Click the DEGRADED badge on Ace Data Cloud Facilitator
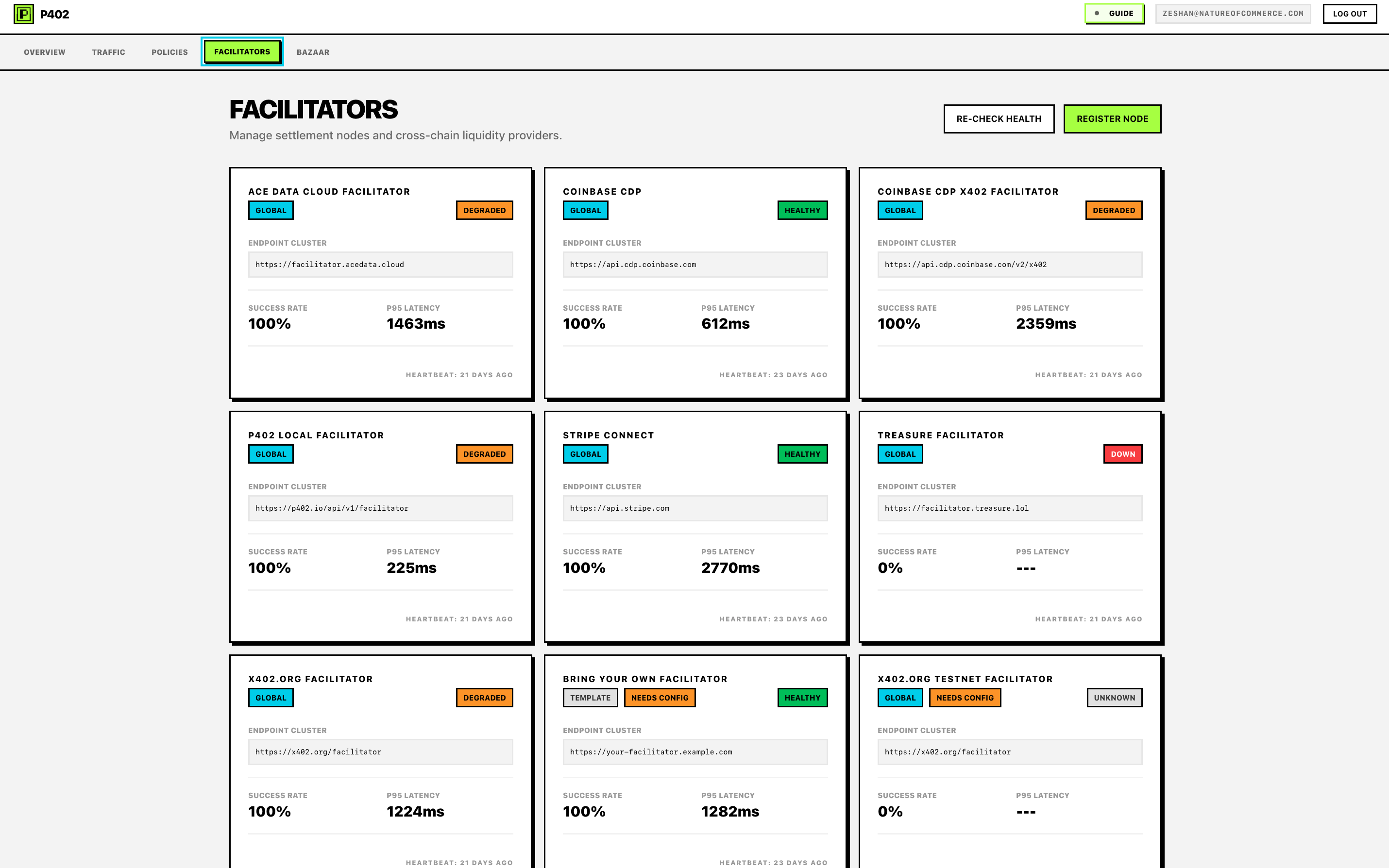The width and height of the screenshot is (1389, 868). [484, 210]
